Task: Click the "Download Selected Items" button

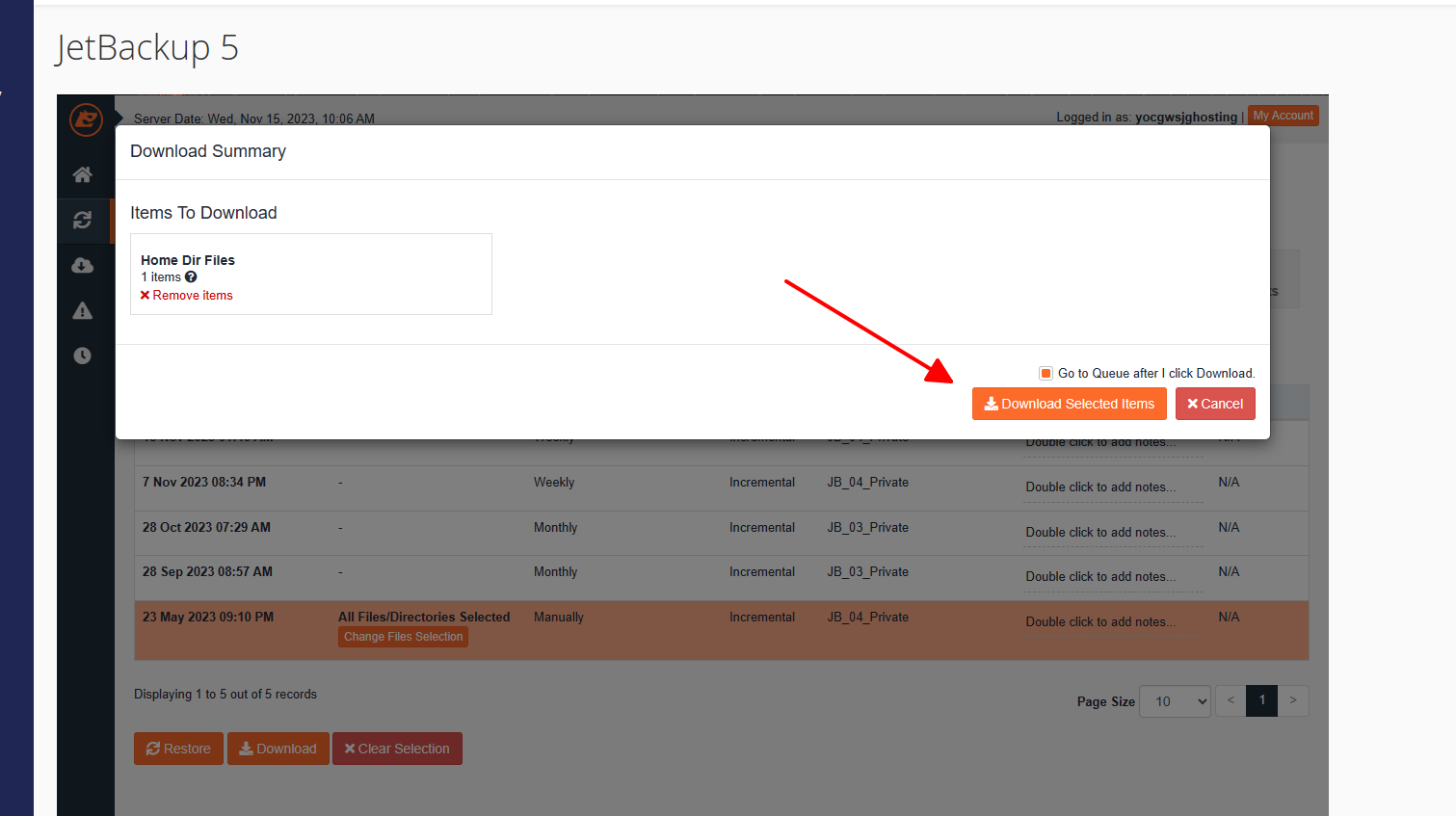Action: coord(1070,404)
